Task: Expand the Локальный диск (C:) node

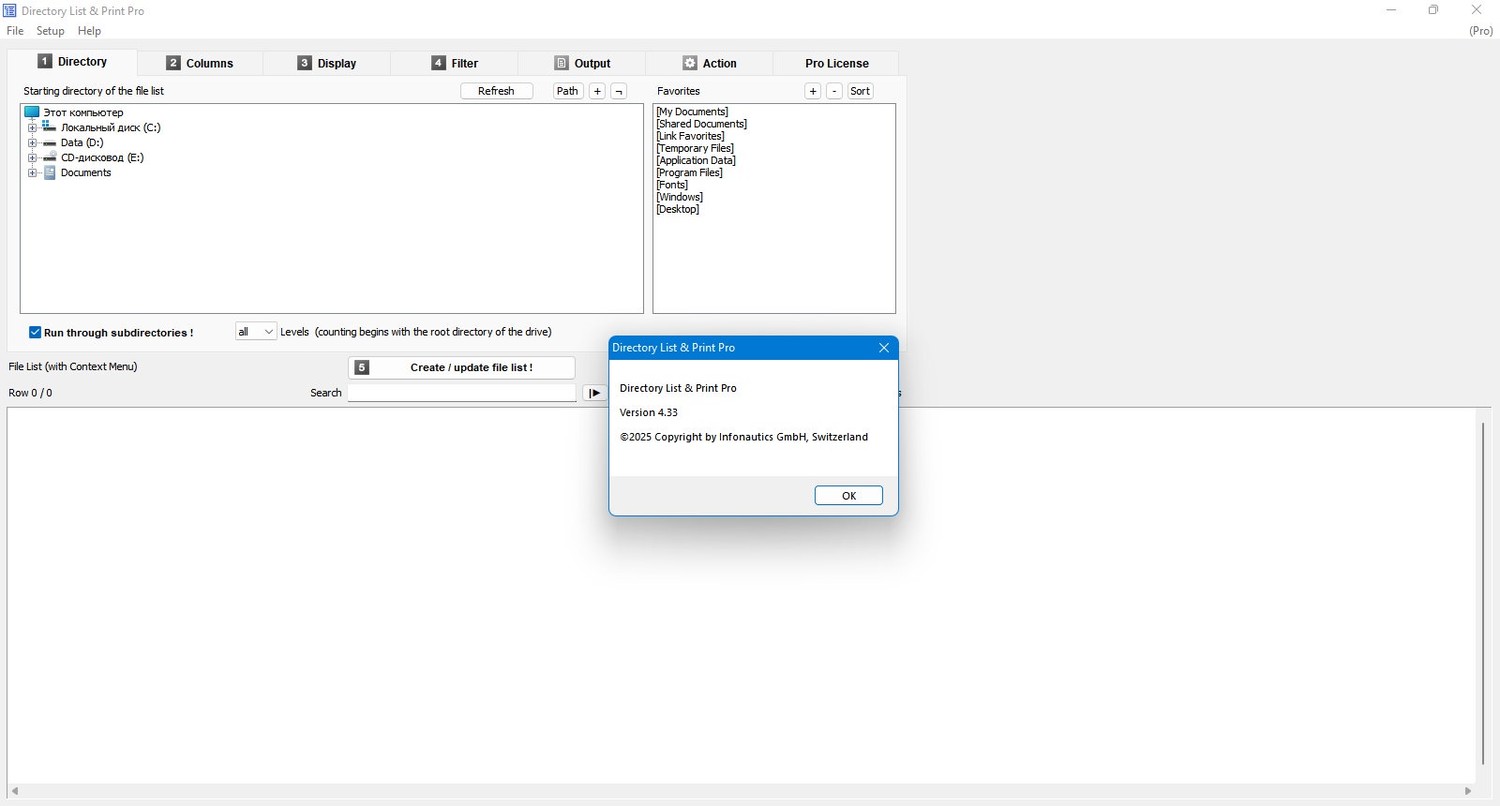Action: (x=32, y=127)
